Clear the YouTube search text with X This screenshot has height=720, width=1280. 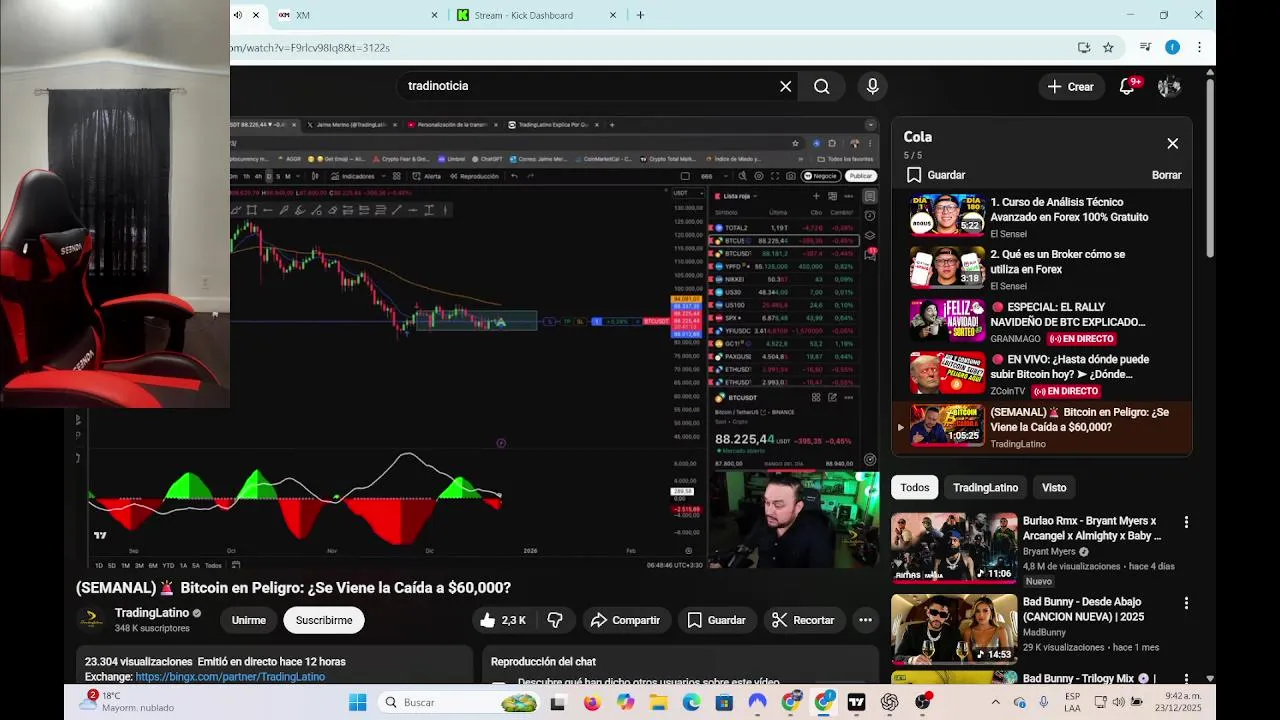click(x=786, y=86)
